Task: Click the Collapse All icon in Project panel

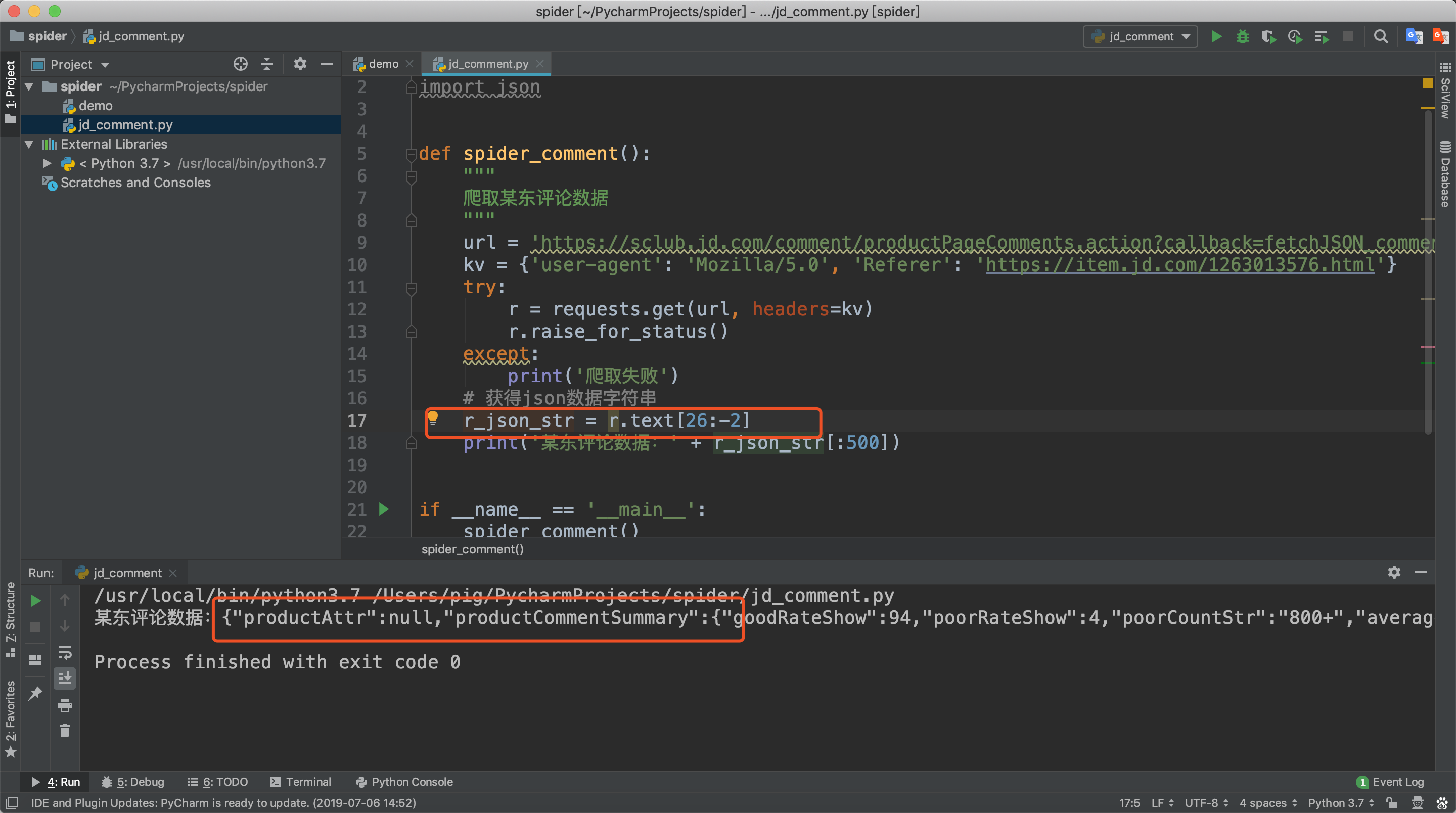Action: [x=267, y=64]
